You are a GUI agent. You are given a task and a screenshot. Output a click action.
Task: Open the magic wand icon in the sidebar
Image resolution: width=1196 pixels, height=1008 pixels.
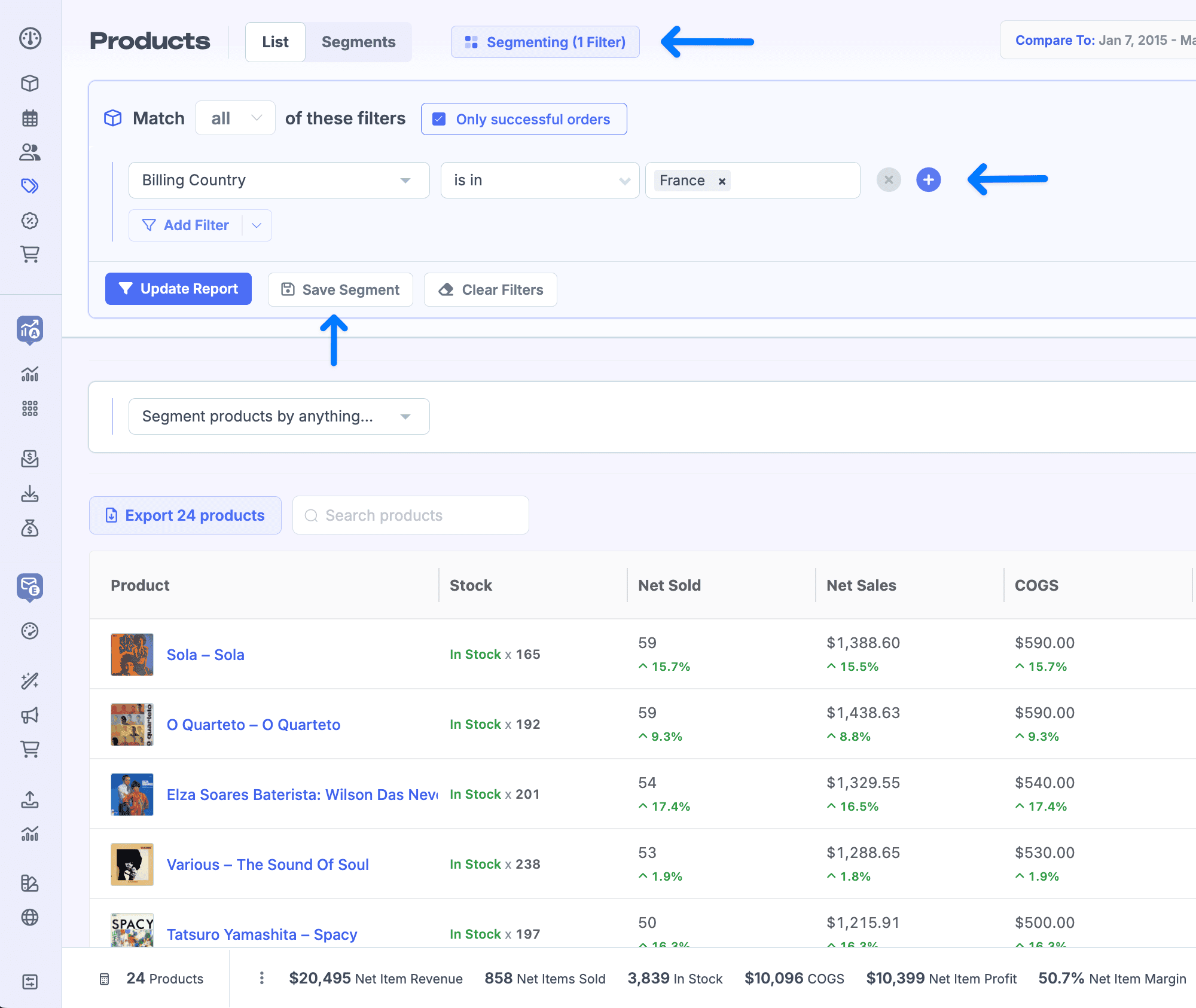(x=29, y=681)
